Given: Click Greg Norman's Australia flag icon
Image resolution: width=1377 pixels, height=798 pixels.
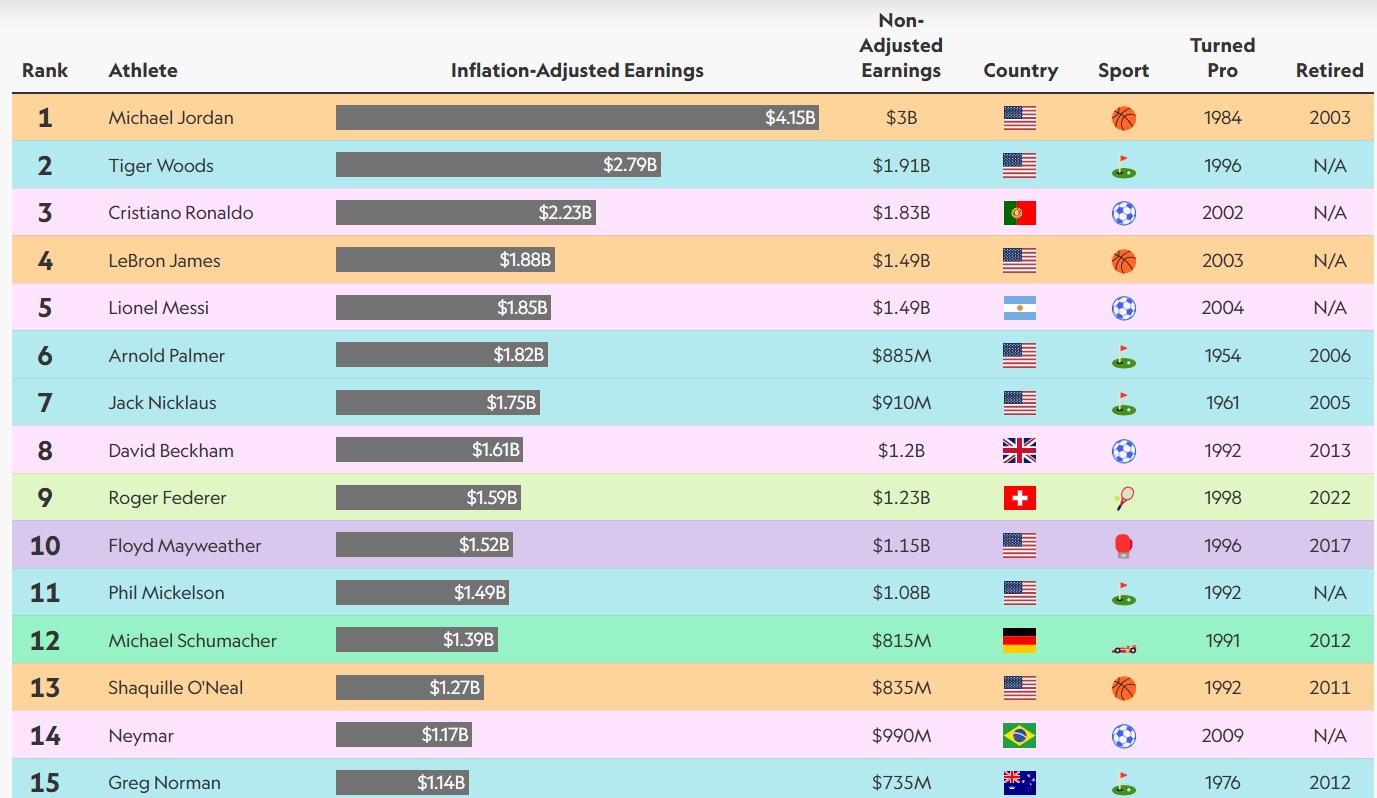Looking at the screenshot, I should [1019, 783].
